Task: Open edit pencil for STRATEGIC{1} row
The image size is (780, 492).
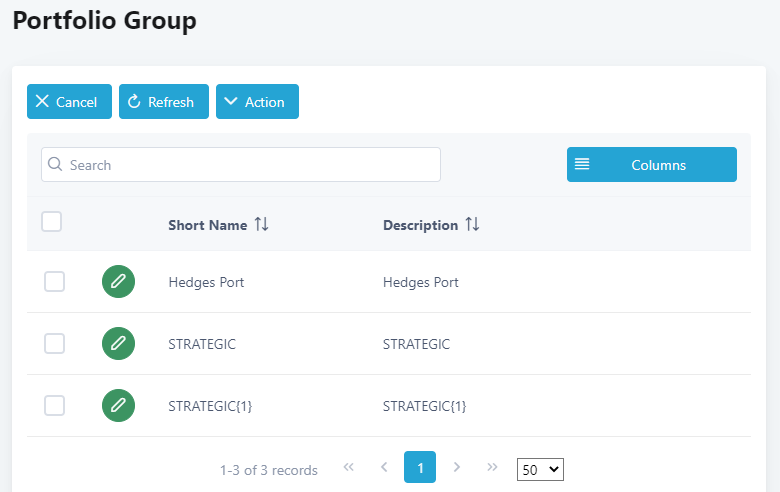Action: (118, 405)
